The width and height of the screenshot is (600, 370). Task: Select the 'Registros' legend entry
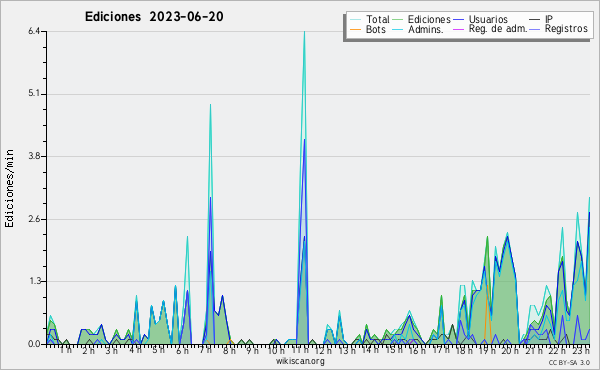pos(566,29)
